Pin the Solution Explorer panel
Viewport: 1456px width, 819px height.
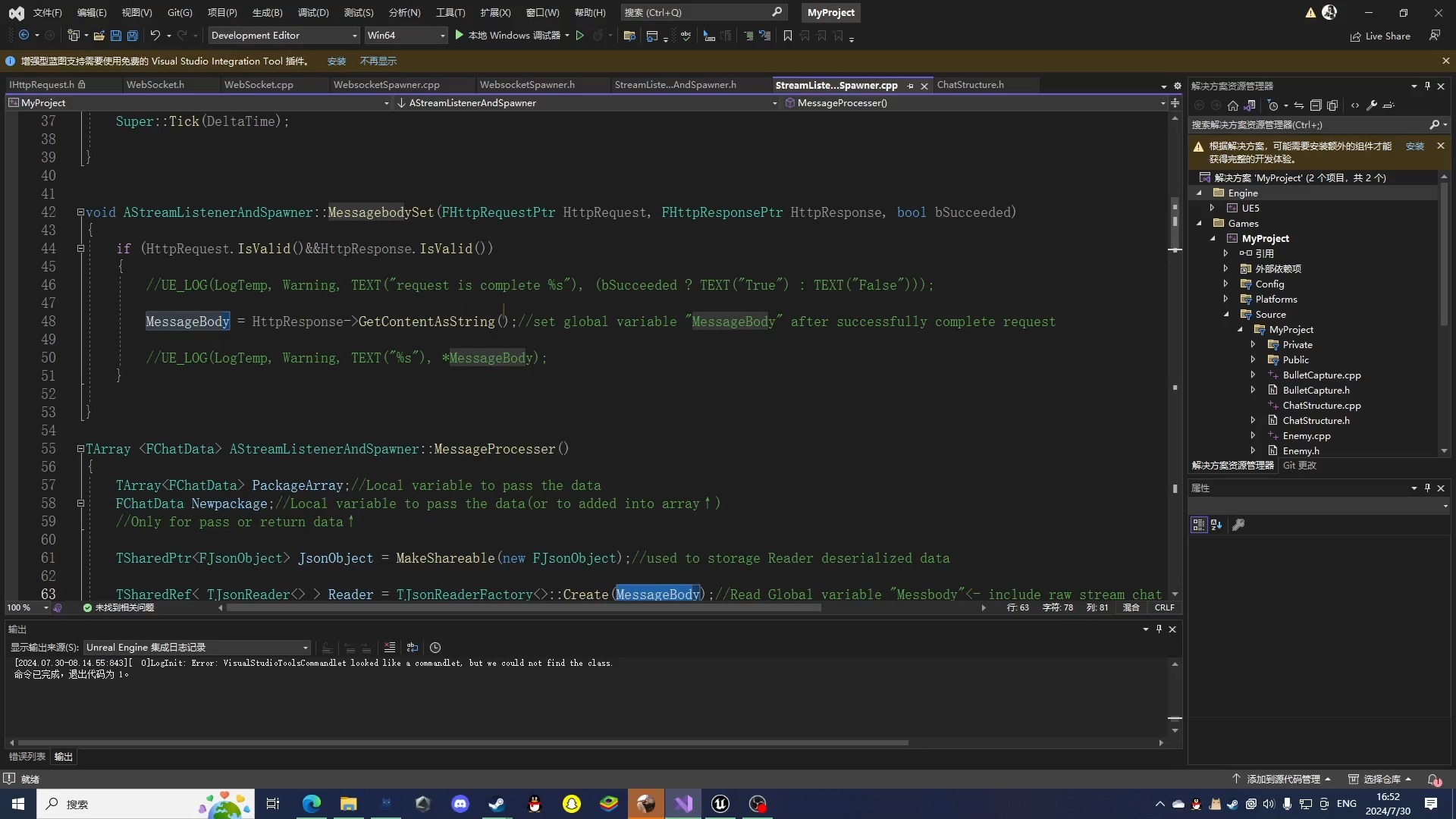(1427, 86)
